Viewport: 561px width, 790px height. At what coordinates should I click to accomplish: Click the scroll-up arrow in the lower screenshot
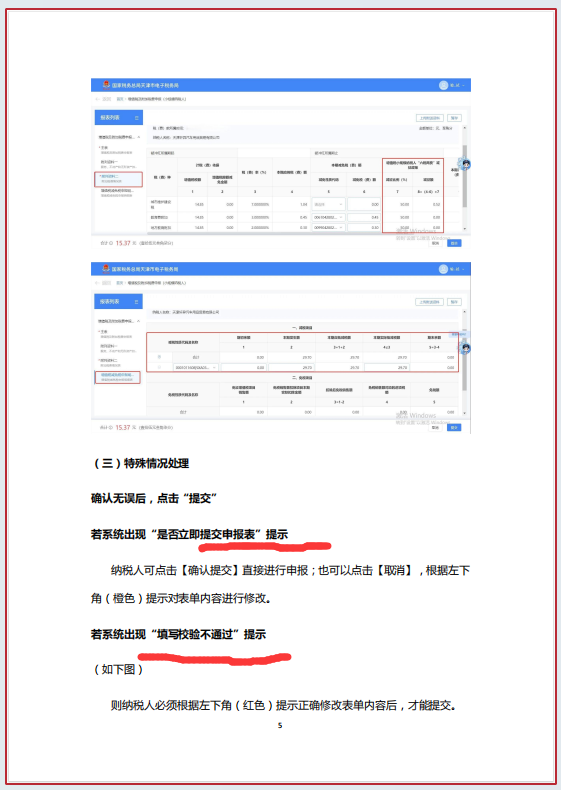(x=464, y=312)
